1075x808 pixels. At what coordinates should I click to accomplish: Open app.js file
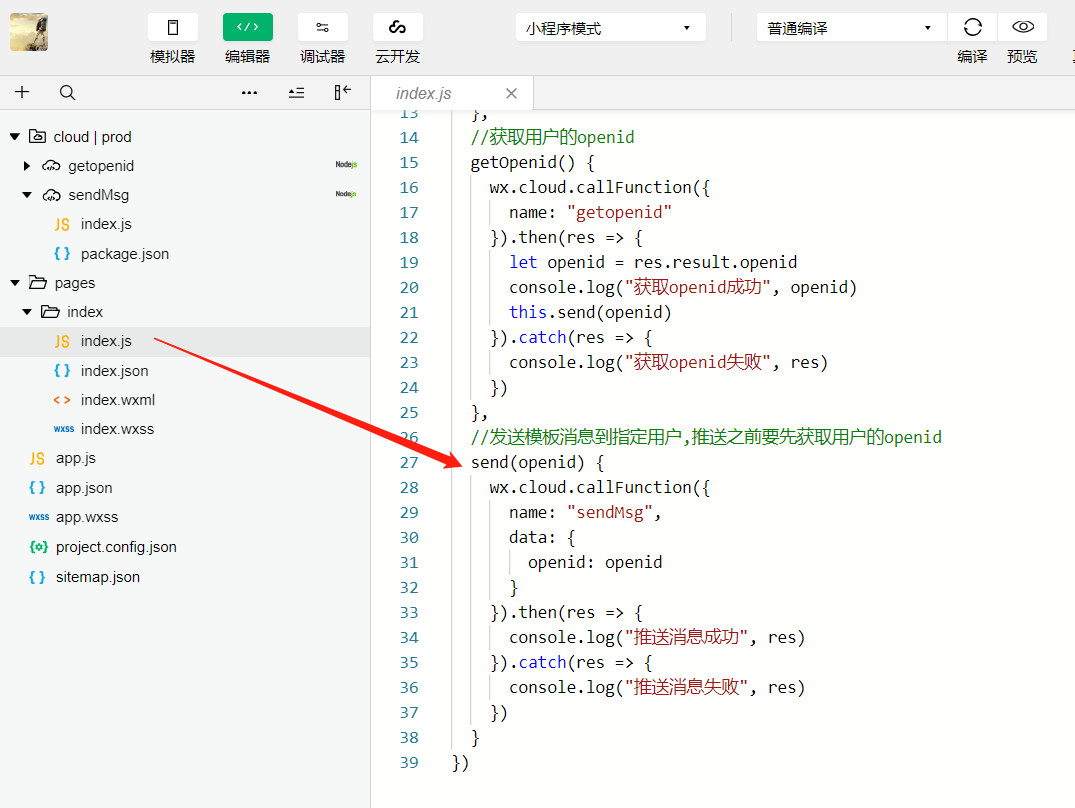pyautogui.click(x=75, y=458)
